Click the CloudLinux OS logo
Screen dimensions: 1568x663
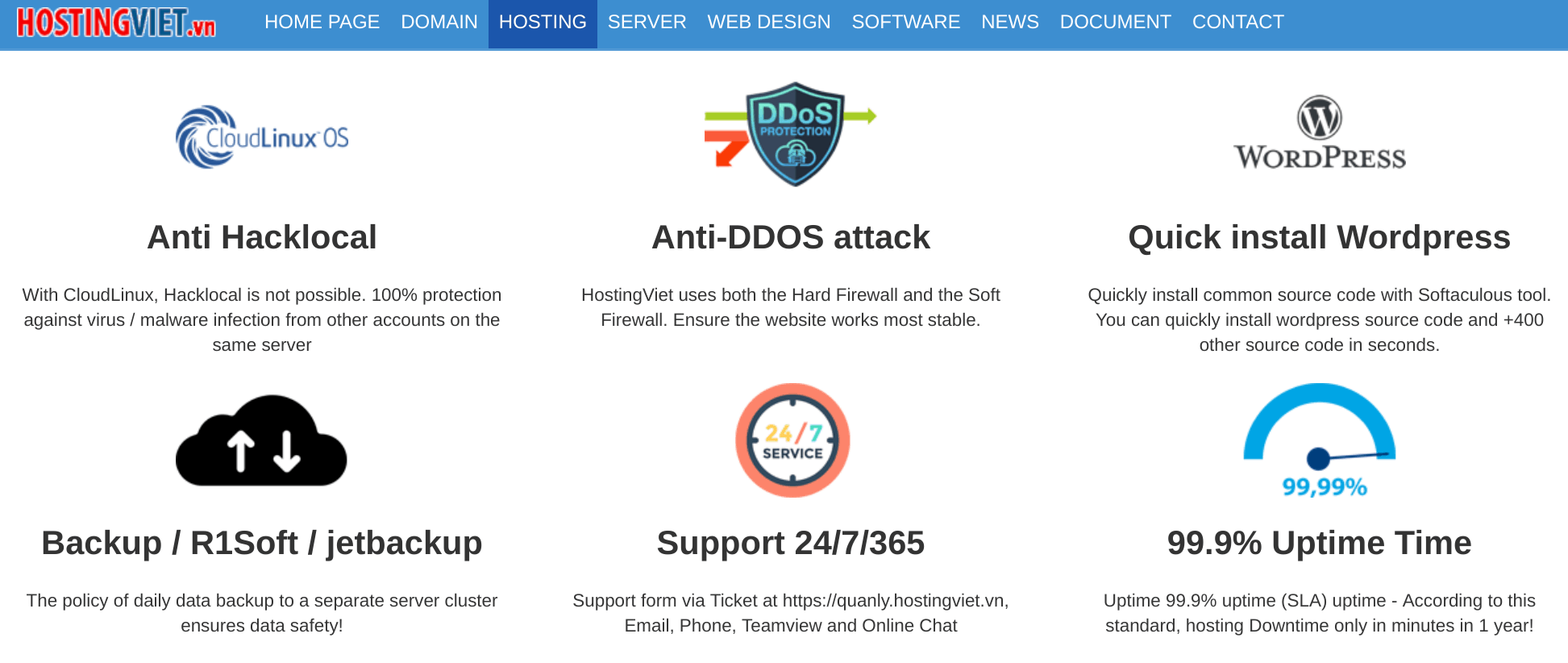(262, 137)
